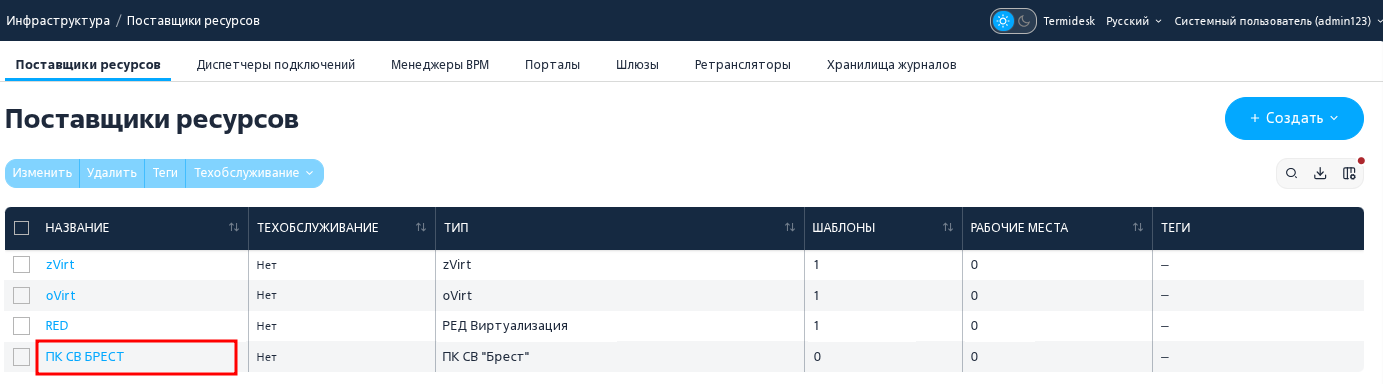Open the Техобслуживание dropdown in toolbar
This screenshot has height=384, width=1383.
pos(254,173)
